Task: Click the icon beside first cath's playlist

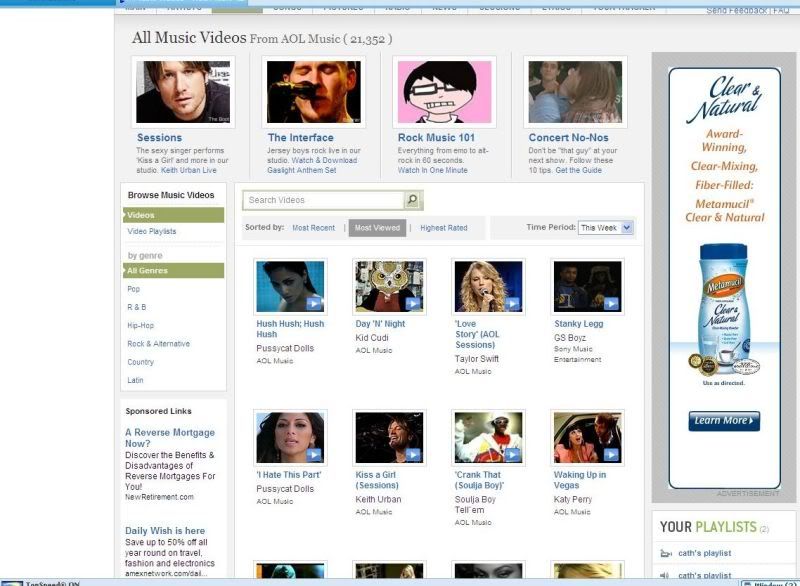Action: (665, 554)
